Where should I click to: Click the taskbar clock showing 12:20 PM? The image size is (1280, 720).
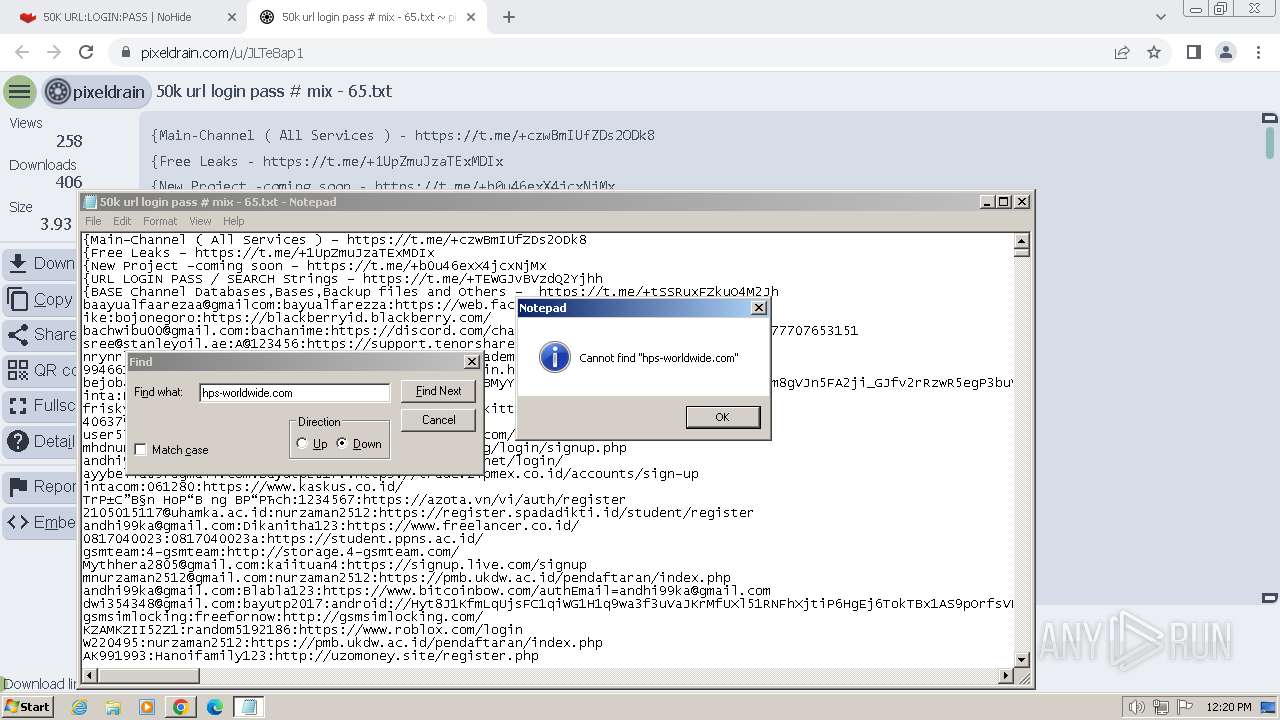(1229, 707)
